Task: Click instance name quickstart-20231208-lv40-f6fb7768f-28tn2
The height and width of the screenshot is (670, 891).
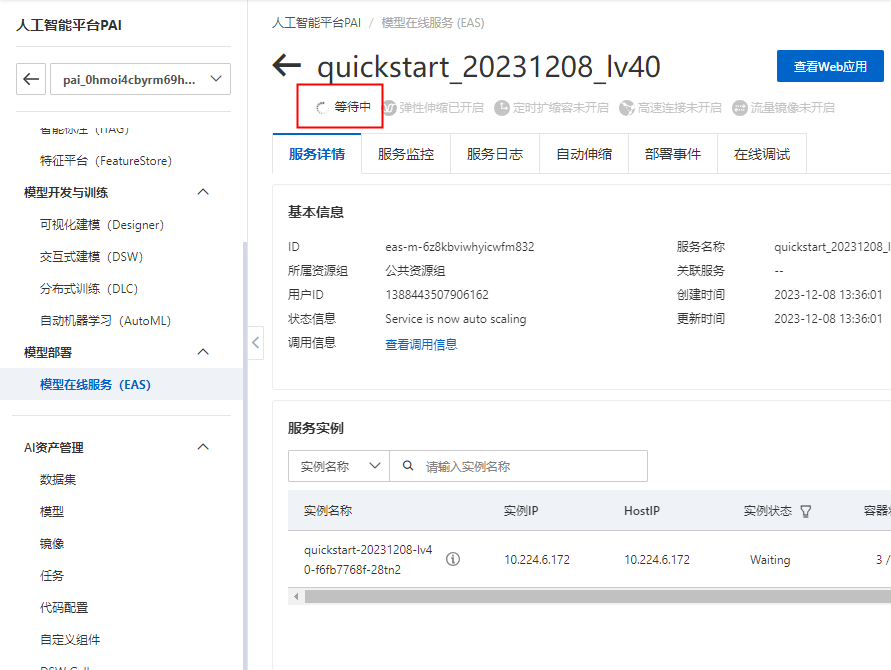Action: (368, 559)
